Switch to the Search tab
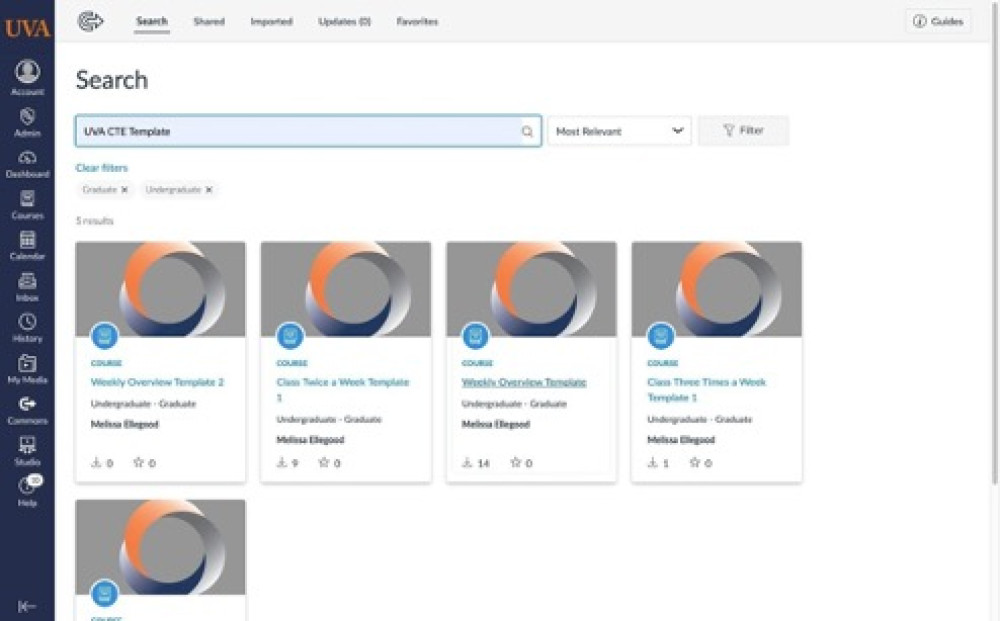The height and width of the screenshot is (621, 1000). [x=152, y=21]
